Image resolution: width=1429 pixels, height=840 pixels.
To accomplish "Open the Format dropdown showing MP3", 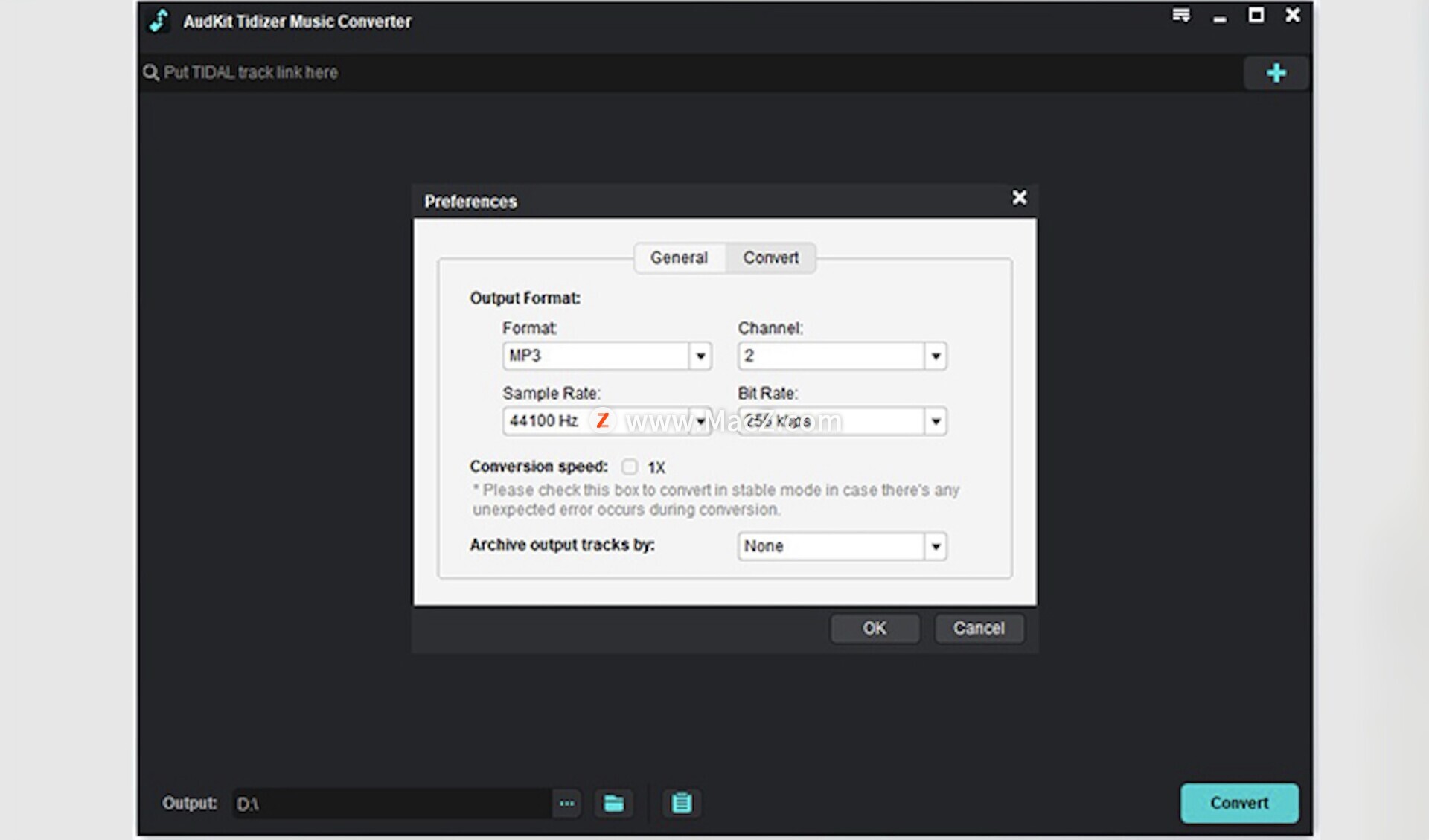I will point(607,356).
